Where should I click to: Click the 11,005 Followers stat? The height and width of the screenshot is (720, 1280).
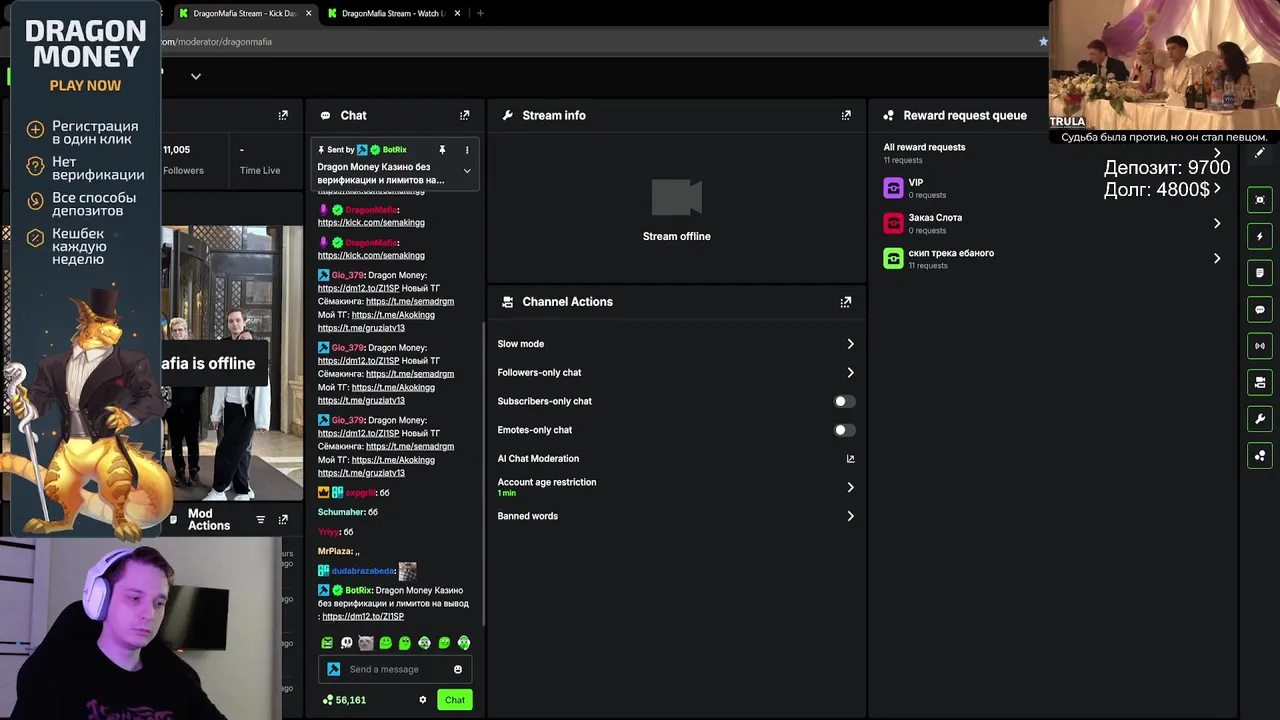click(x=183, y=160)
